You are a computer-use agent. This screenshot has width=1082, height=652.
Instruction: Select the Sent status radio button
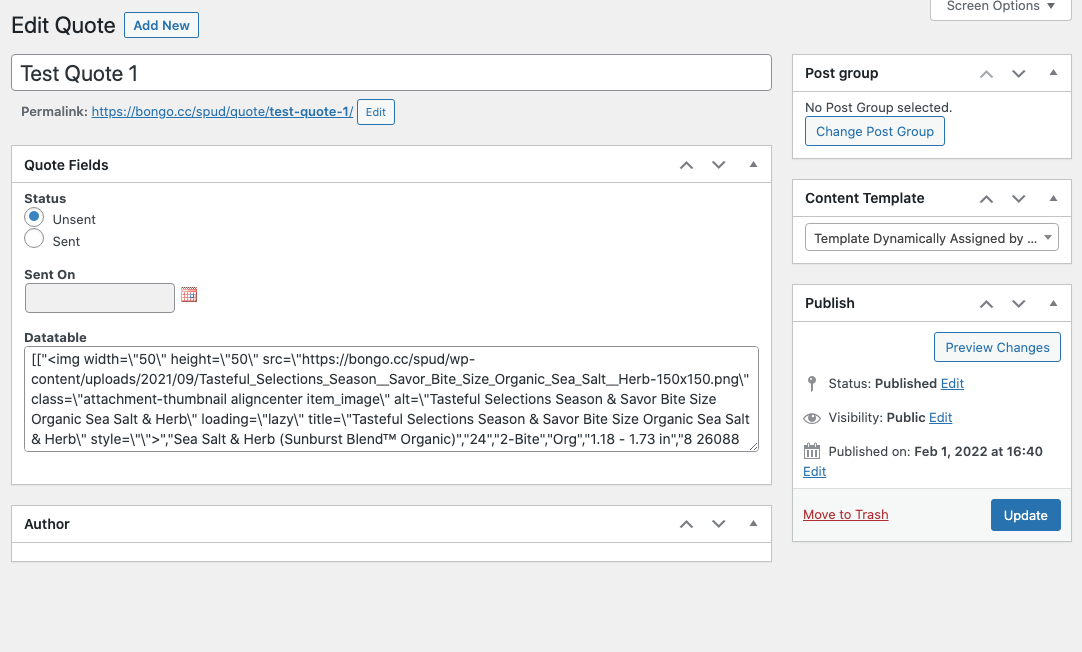tap(34, 239)
